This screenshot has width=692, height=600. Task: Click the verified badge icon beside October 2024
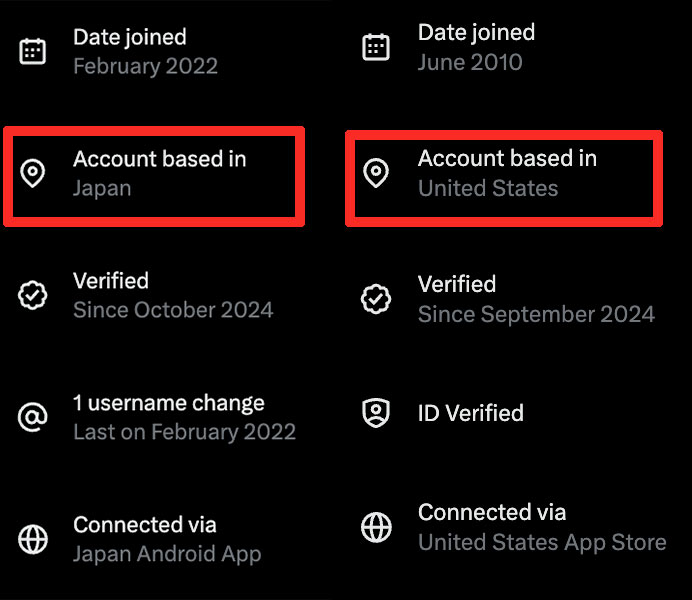(x=33, y=295)
